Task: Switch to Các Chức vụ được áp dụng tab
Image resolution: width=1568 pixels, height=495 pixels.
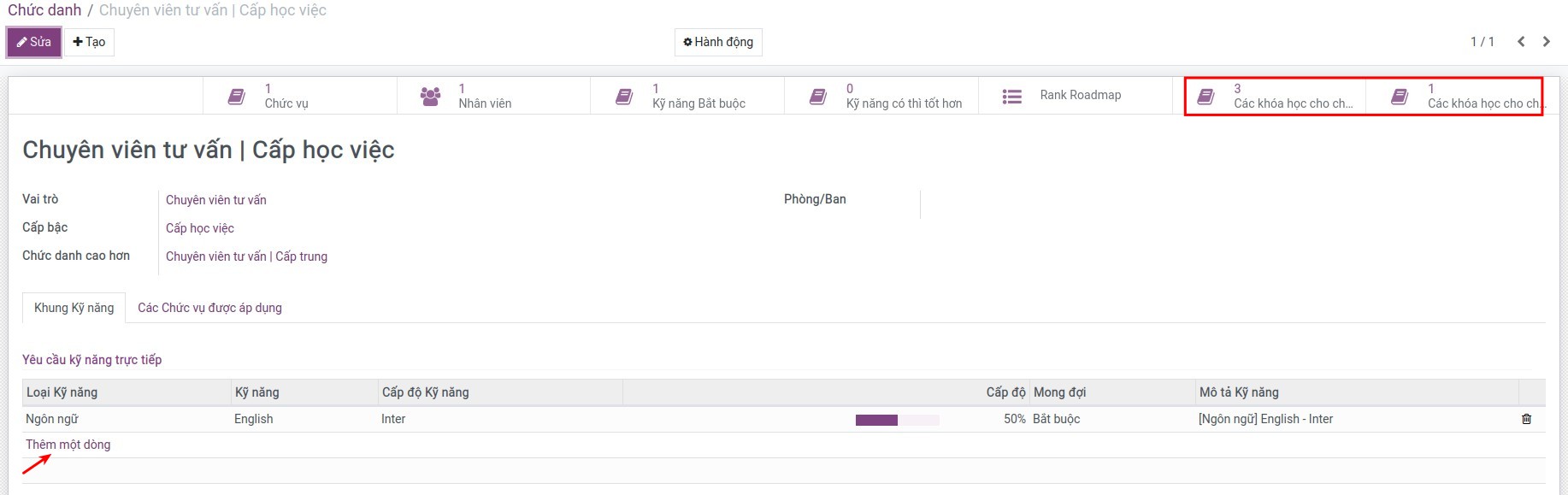Action: pos(209,308)
